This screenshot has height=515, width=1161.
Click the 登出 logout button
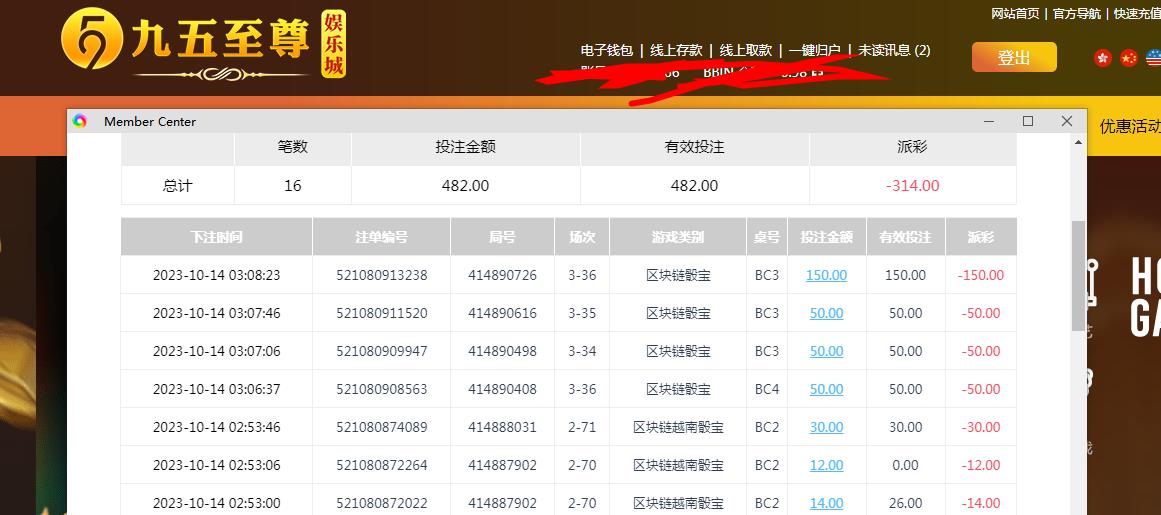point(1014,57)
